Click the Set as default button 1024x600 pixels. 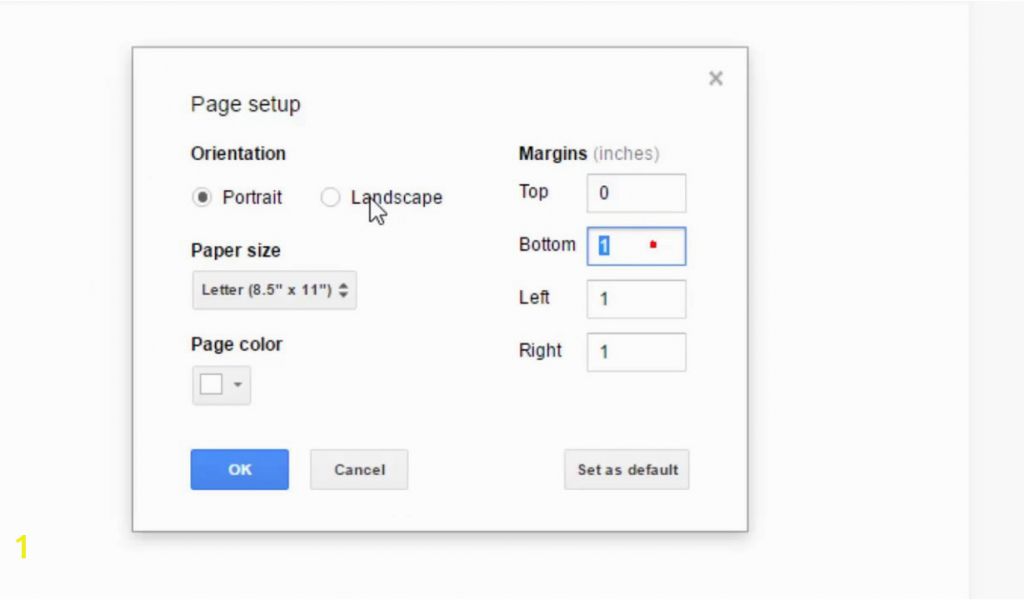click(627, 470)
